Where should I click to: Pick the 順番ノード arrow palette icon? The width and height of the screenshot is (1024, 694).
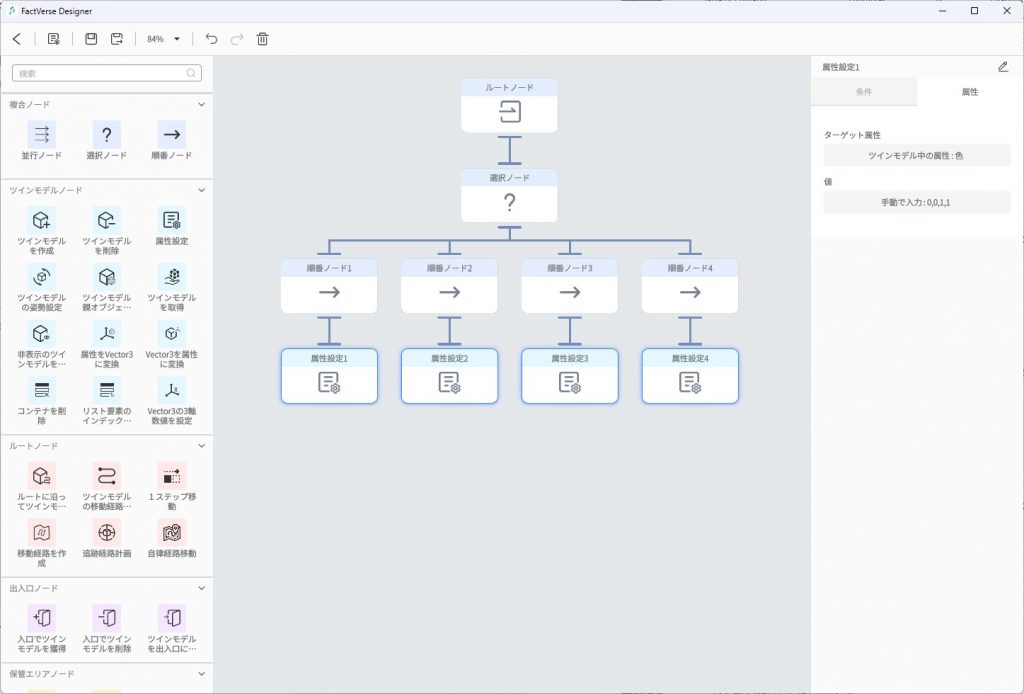click(172, 134)
